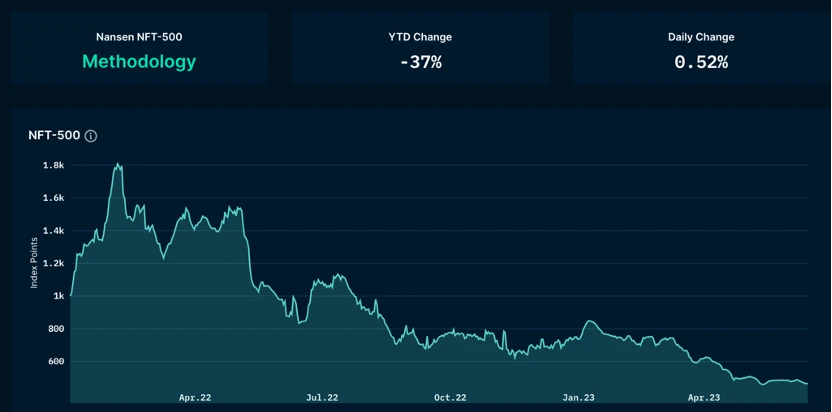Image resolution: width=832 pixels, height=412 pixels.
Task: Click the 1.8k y-axis label
Action: (x=53, y=165)
